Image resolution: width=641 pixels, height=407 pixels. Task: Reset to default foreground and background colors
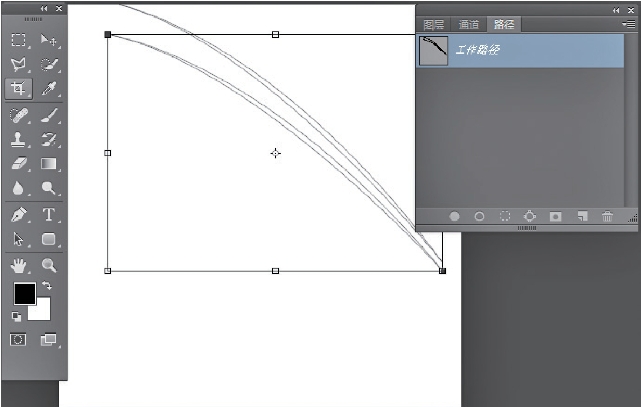point(15,316)
